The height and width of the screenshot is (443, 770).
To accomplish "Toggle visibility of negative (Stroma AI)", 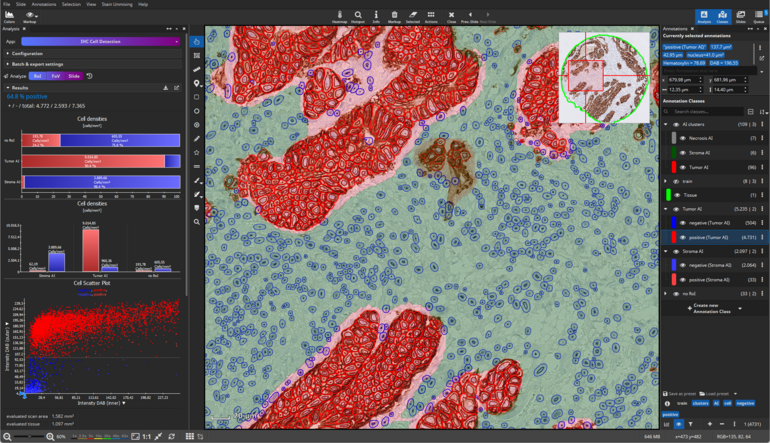I will coord(679,265).
